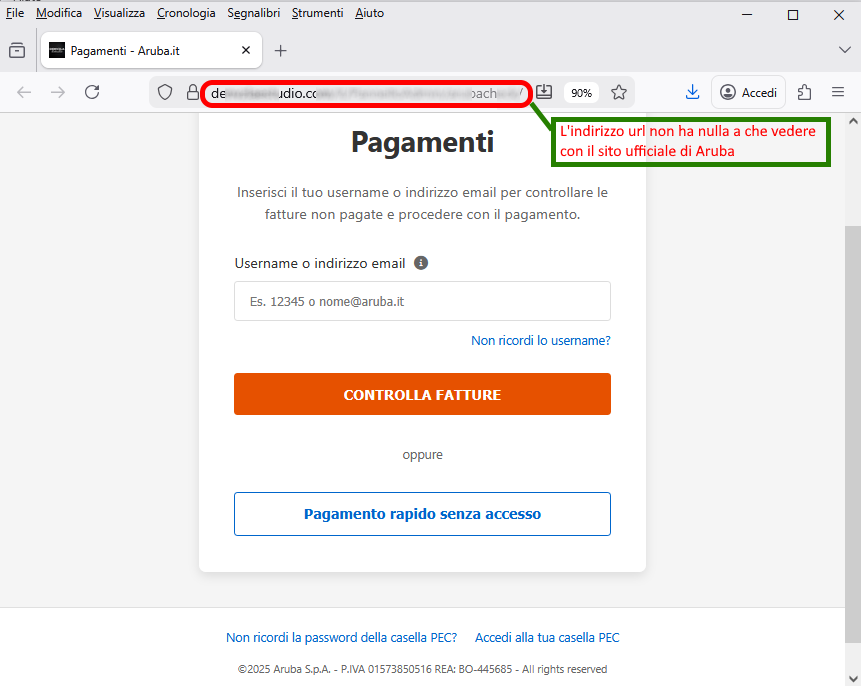Bookmark this page with the star icon
This screenshot has height=686, width=861.
point(619,93)
